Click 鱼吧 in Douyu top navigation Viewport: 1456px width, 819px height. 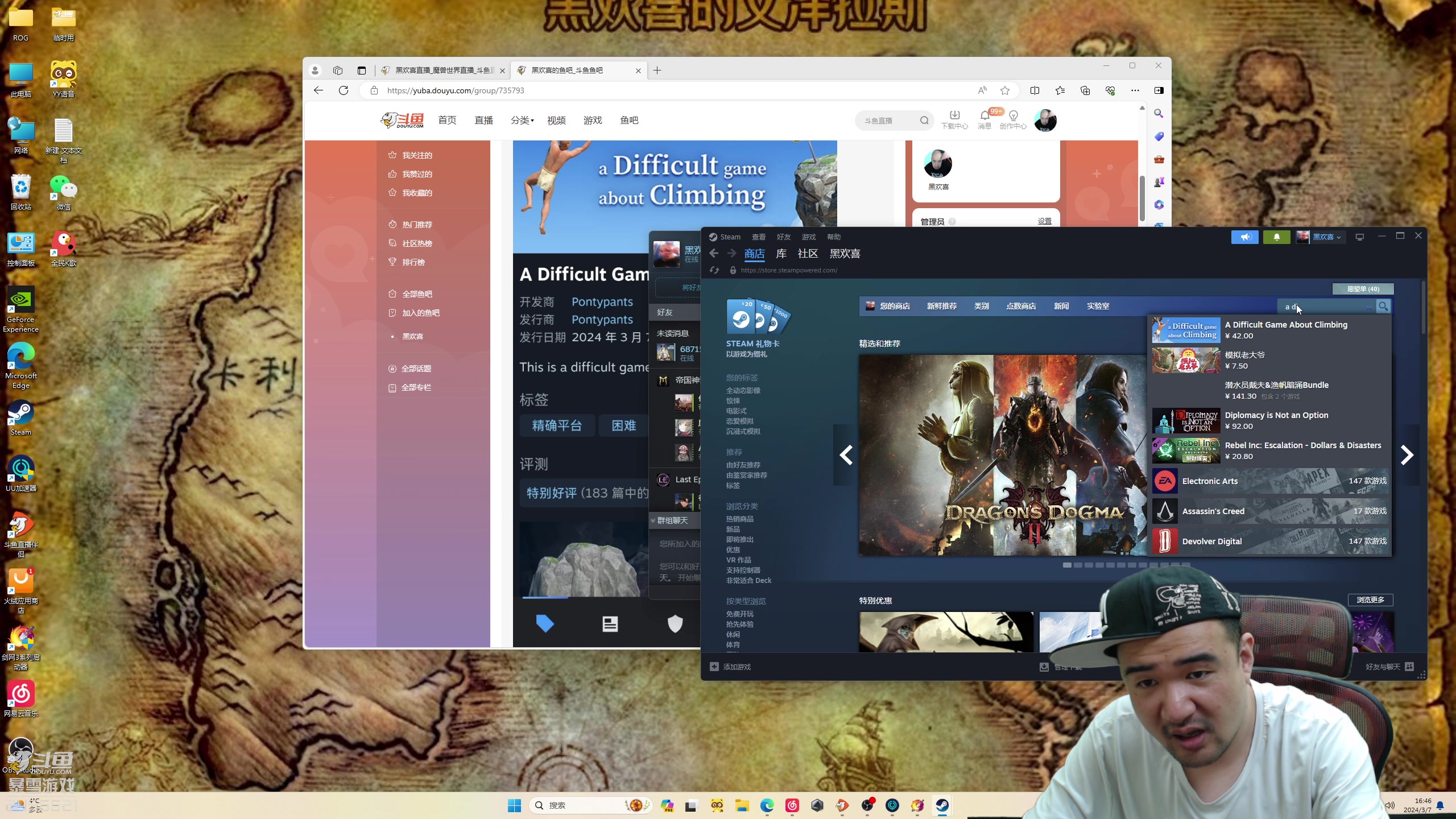point(629,120)
